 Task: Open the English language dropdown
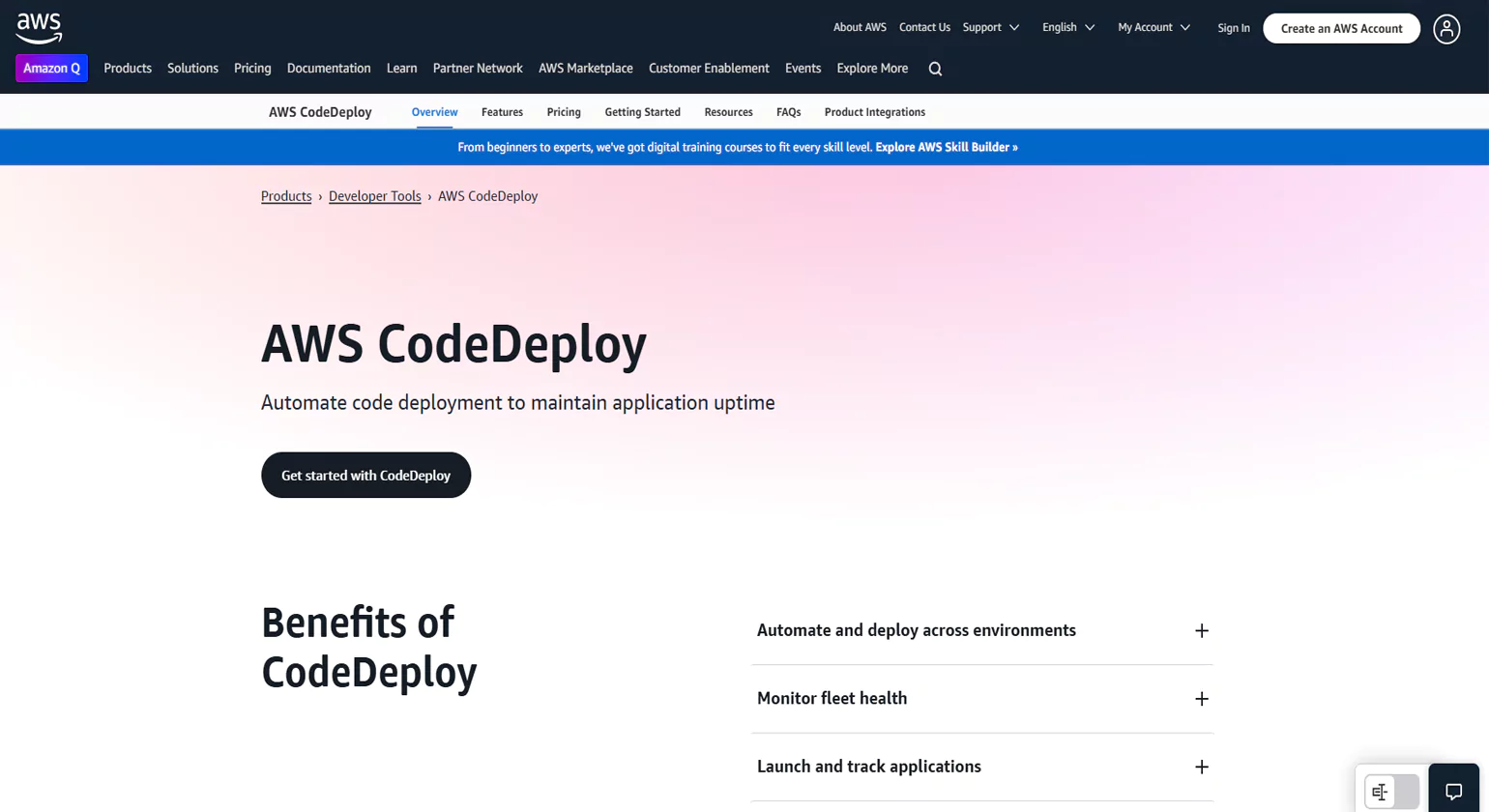click(1067, 27)
